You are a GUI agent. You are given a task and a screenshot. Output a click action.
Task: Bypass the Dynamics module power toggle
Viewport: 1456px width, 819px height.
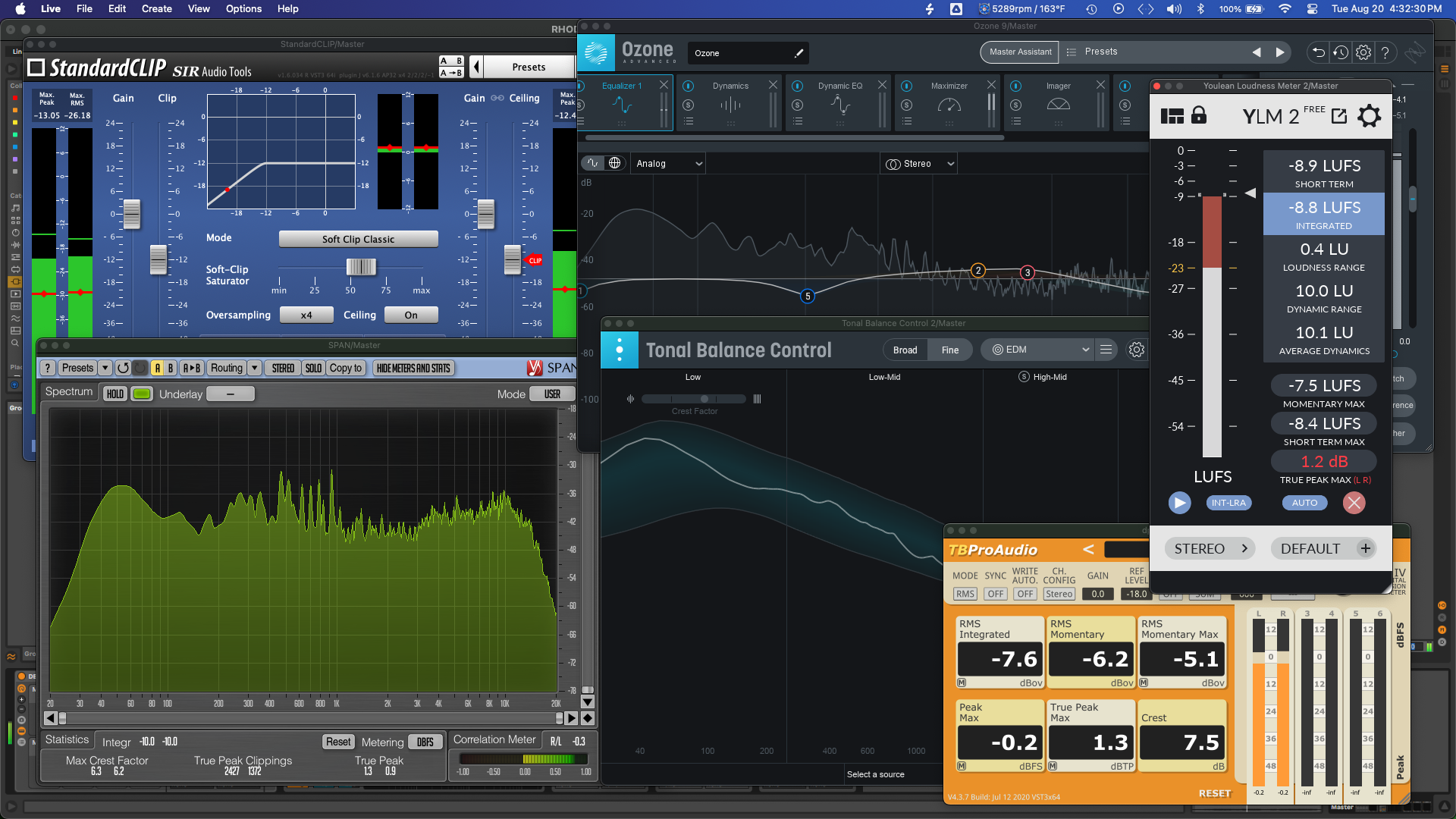click(x=688, y=86)
